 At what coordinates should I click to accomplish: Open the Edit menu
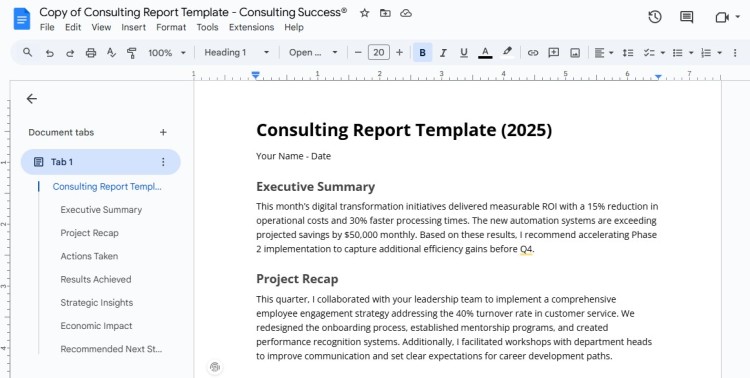[73, 27]
